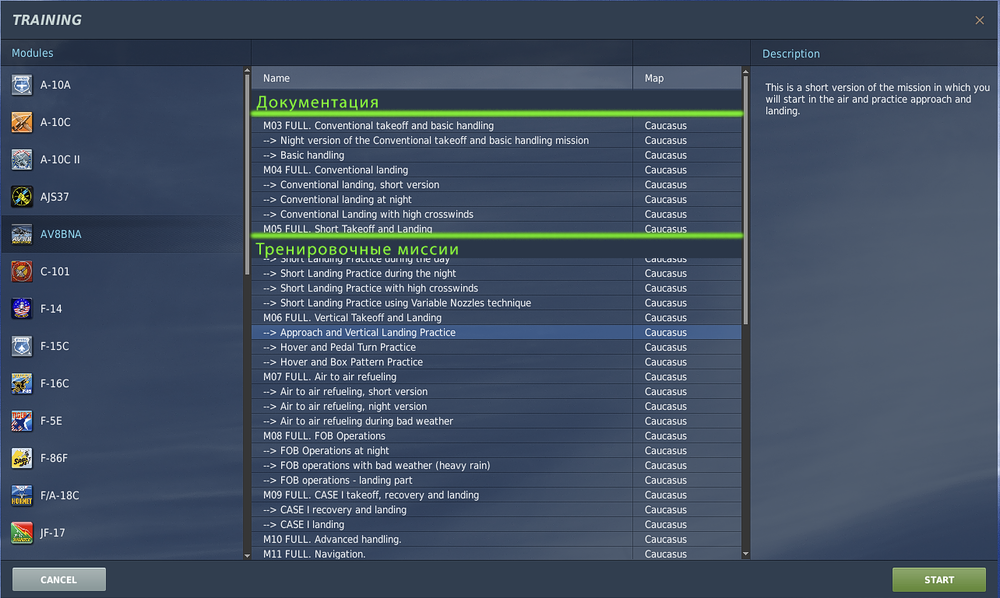Select the CASE I landing mission

(x=496, y=524)
